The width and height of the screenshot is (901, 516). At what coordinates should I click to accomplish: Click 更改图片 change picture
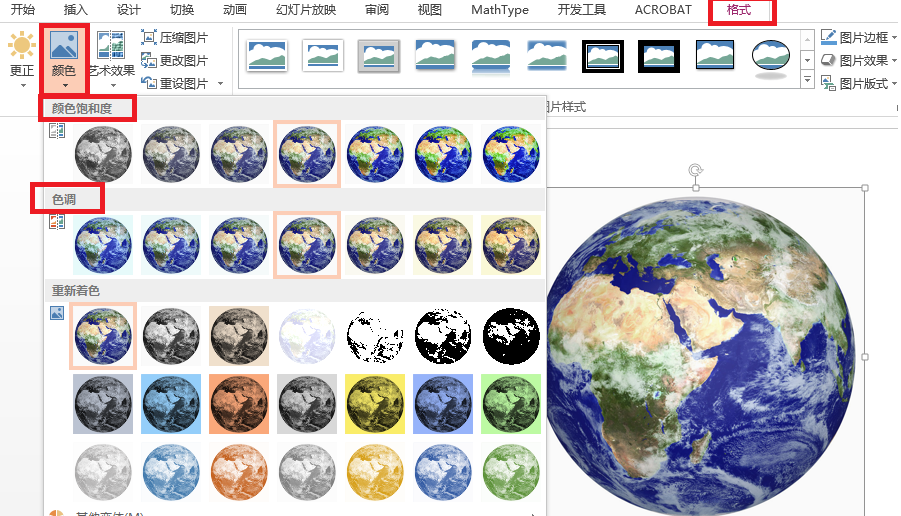175,61
